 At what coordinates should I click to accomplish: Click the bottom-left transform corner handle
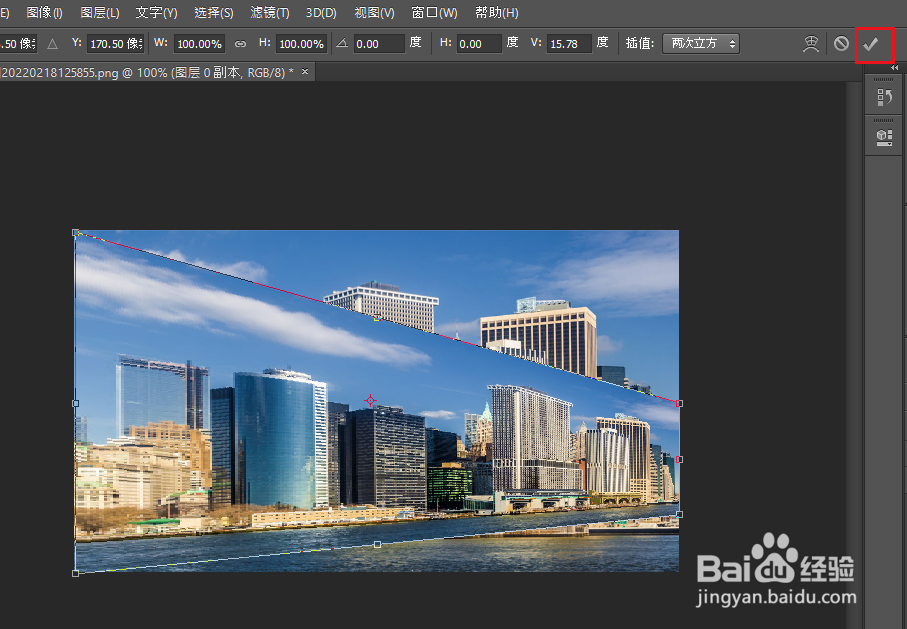(x=76, y=573)
